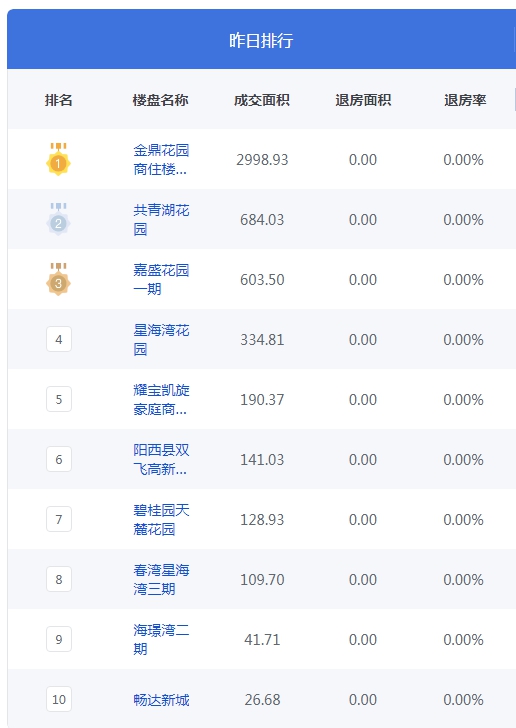Click the bronze third-place medal icon
The image size is (516, 728).
click(x=58, y=279)
